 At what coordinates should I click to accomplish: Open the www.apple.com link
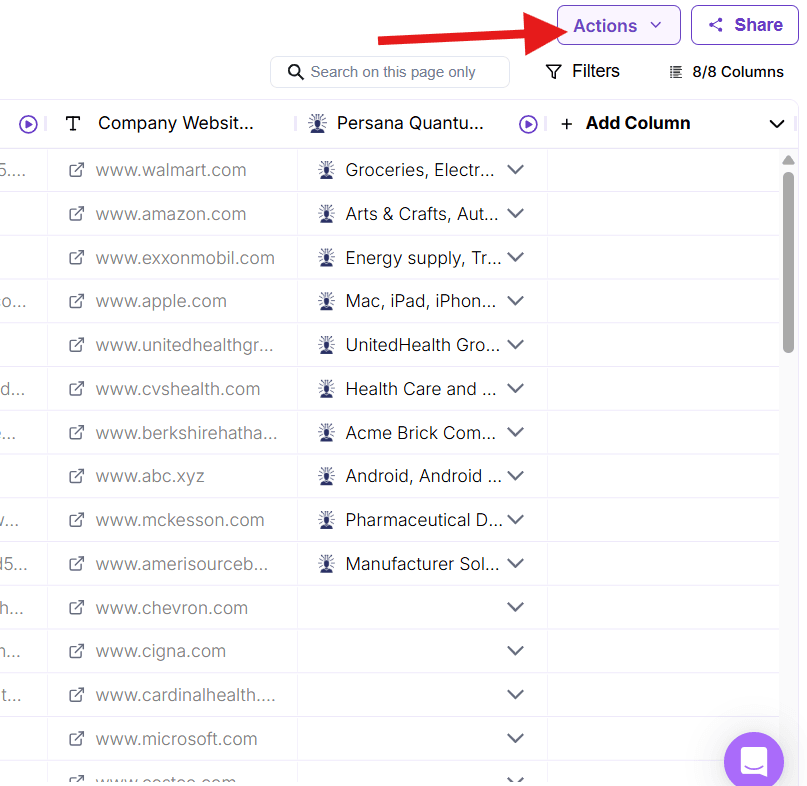tap(161, 301)
